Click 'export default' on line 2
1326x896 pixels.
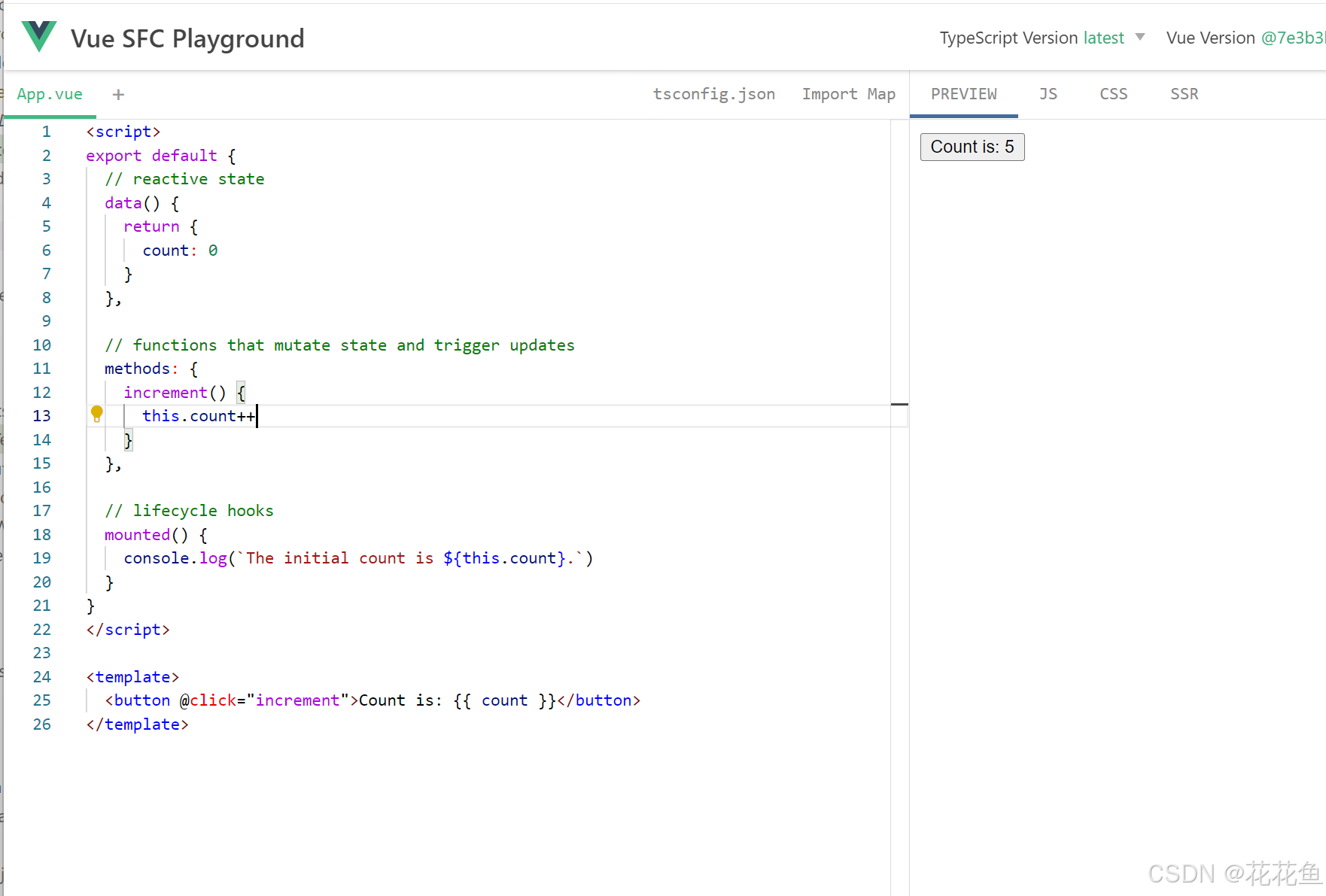[151, 156]
